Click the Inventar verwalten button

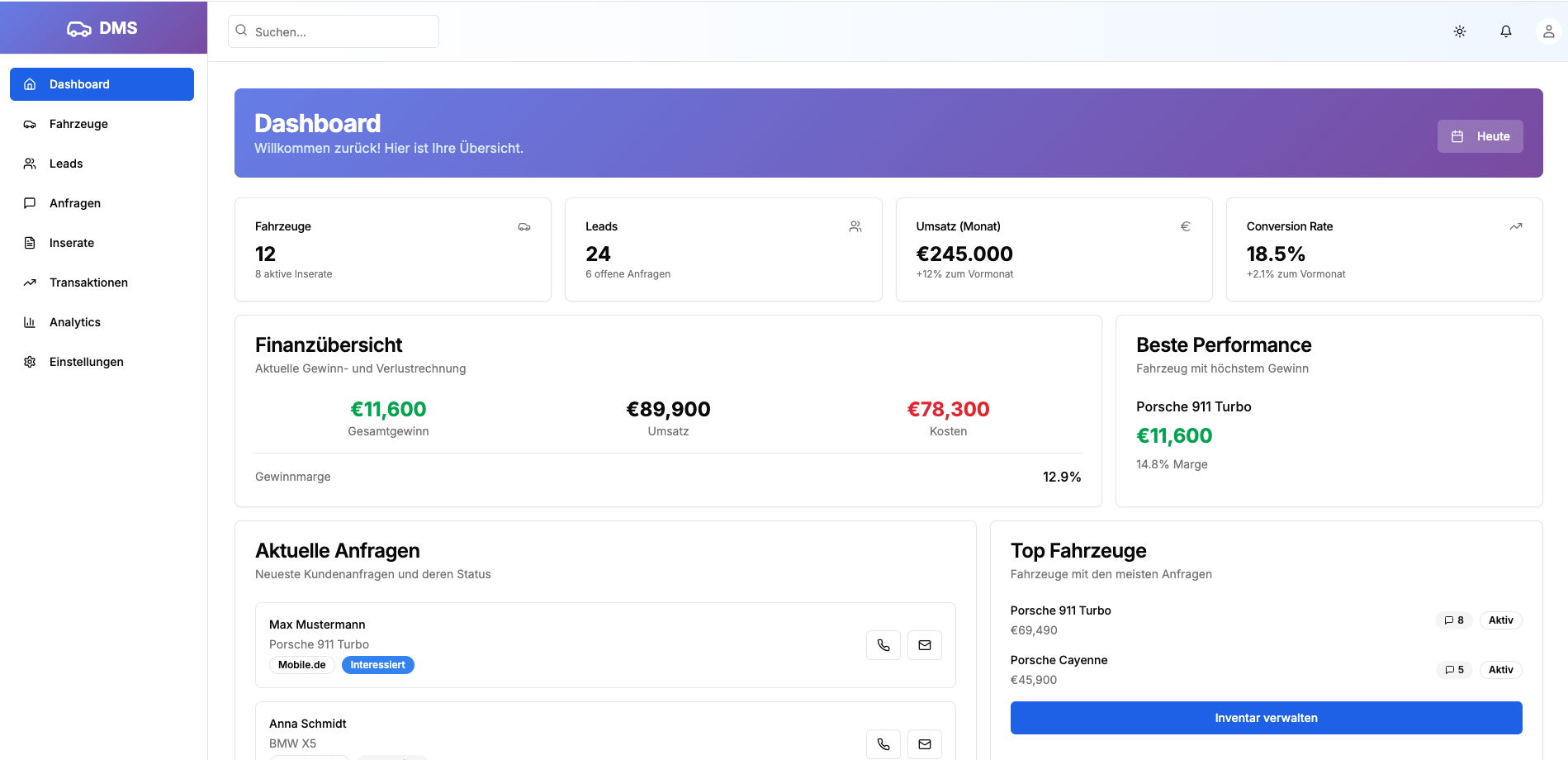[1266, 717]
